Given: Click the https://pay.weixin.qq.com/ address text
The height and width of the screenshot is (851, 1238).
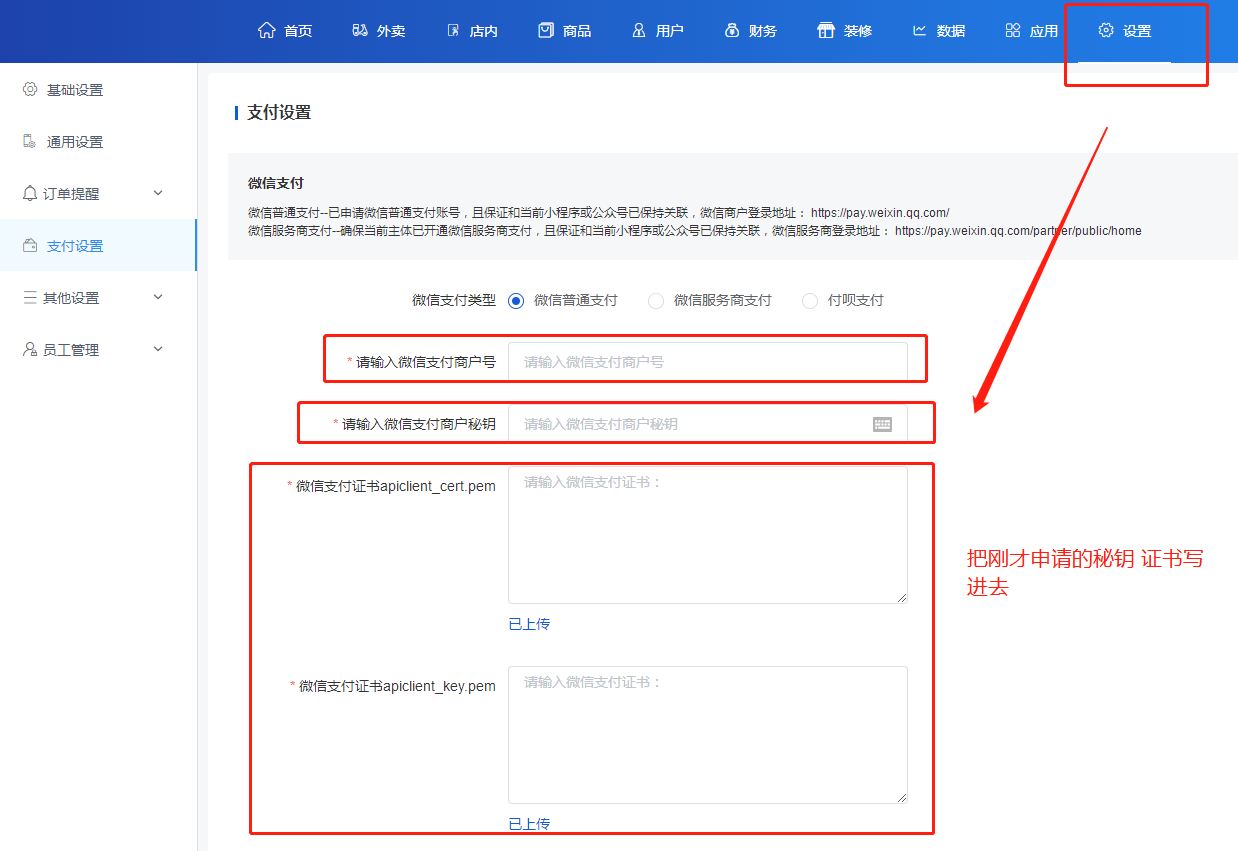Looking at the screenshot, I should [x=880, y=213].
